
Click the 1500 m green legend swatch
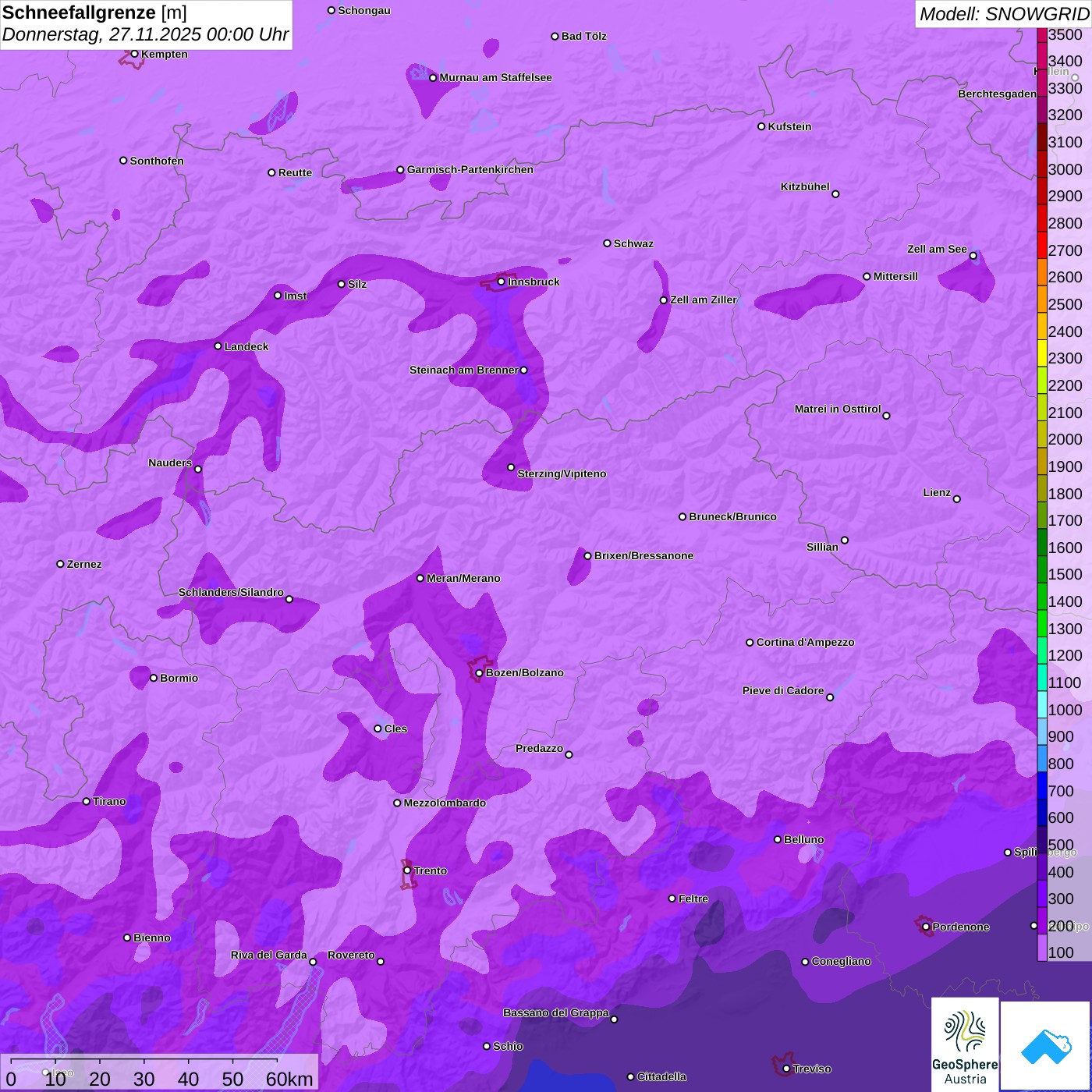pos(1041,569)
